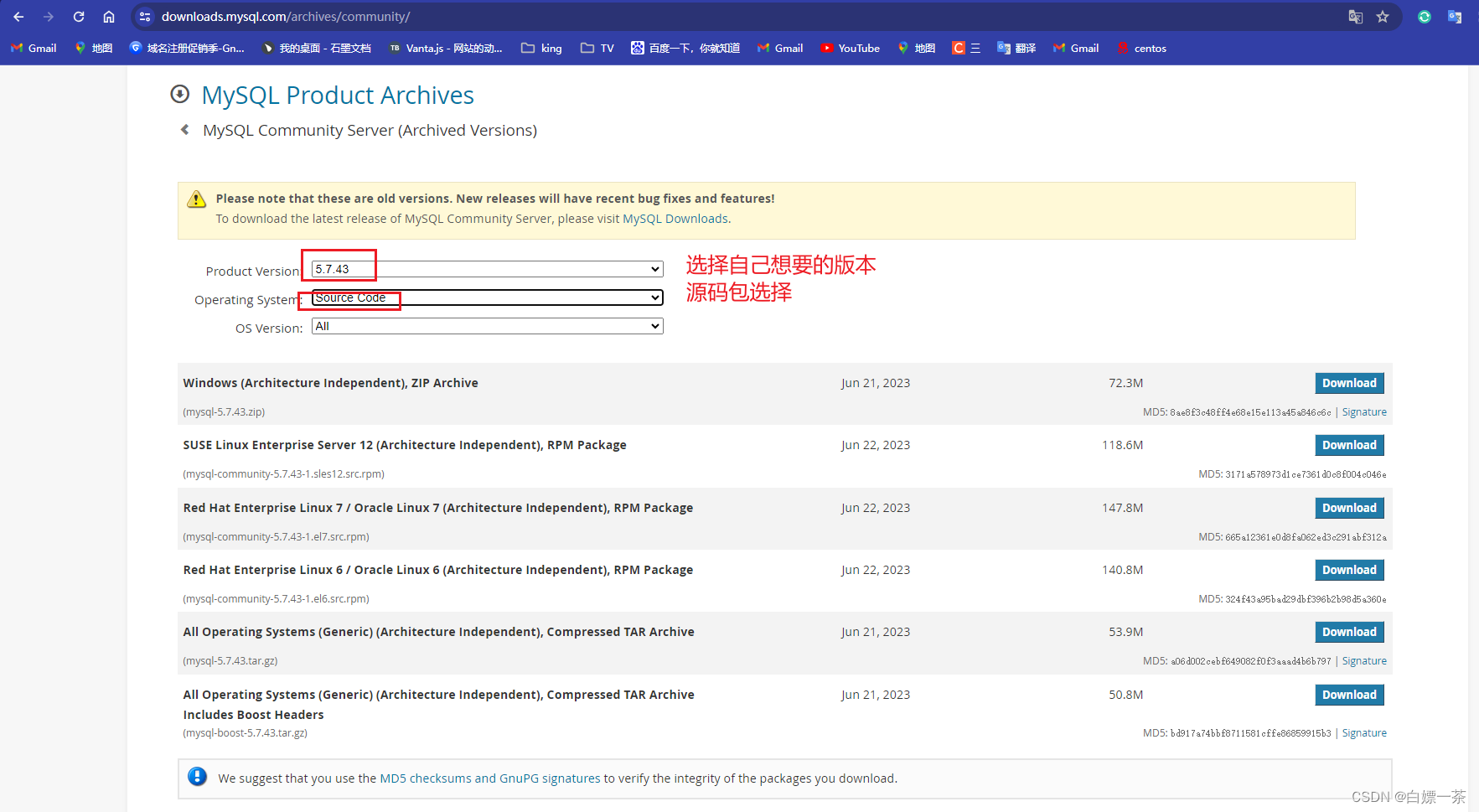Open the Product Version dropdown
This screenshot has height=812, width=1479.
[x=487, y=269]
